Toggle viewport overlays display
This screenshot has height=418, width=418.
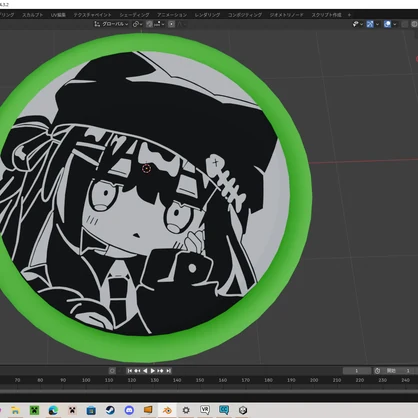(x=387, y=24)
